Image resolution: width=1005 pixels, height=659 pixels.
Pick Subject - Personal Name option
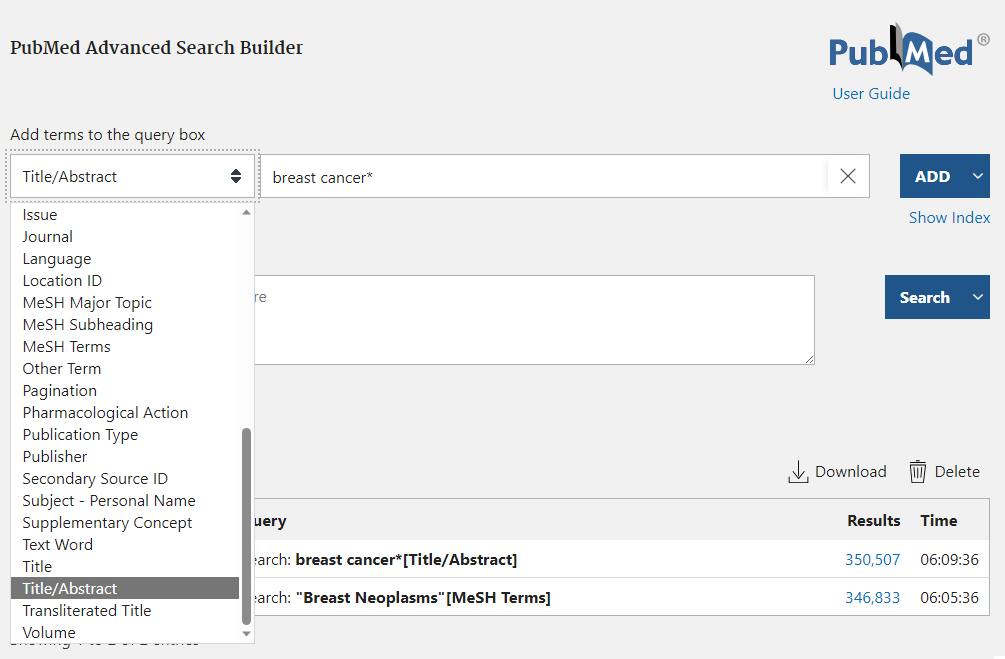click(x=125, y=501)
